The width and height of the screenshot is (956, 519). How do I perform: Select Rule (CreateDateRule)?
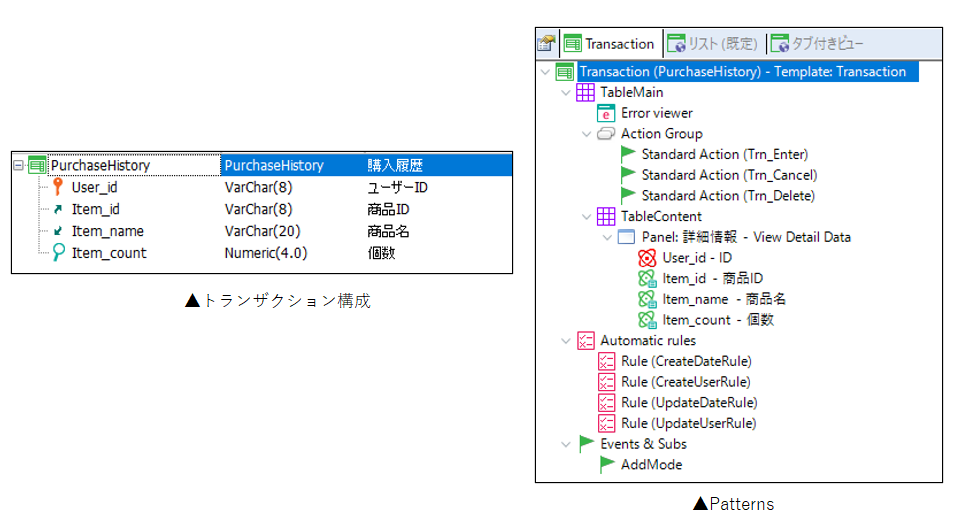coord(686,362)
